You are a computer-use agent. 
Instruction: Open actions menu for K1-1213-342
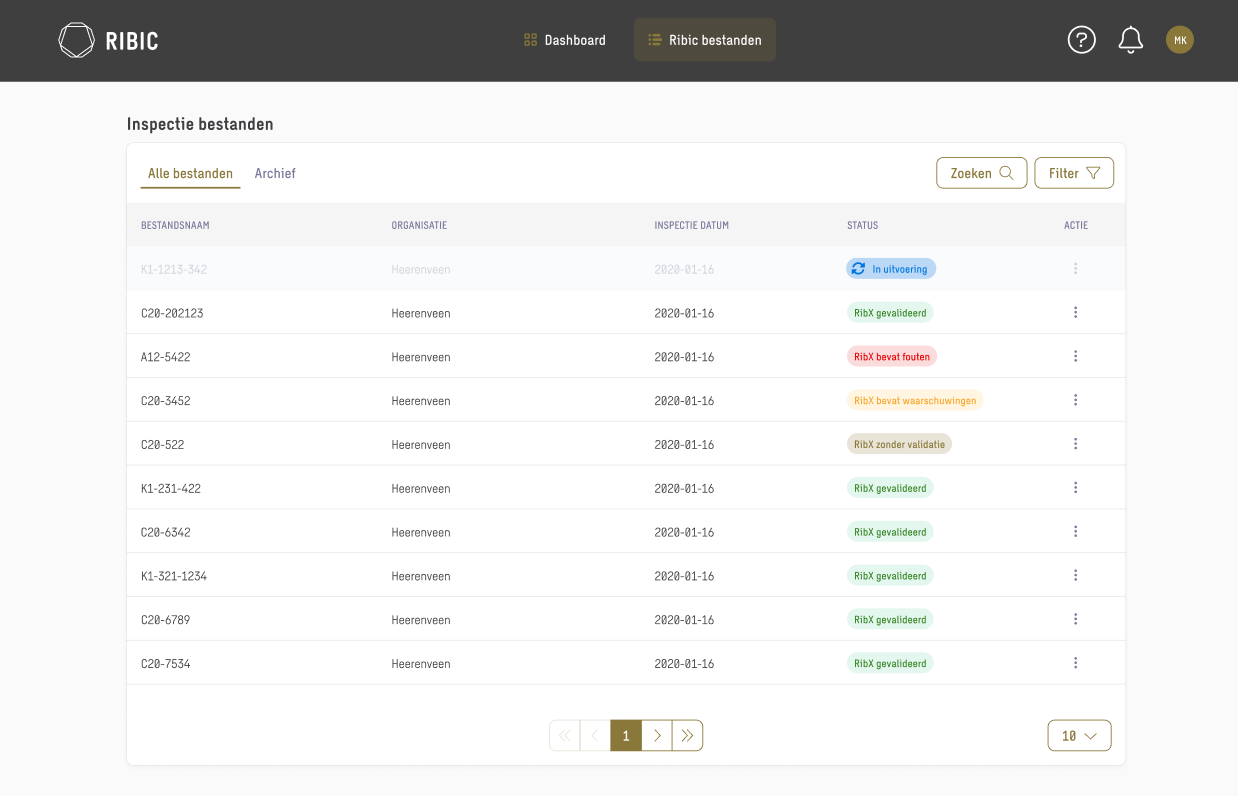[x=1076, y=269]
